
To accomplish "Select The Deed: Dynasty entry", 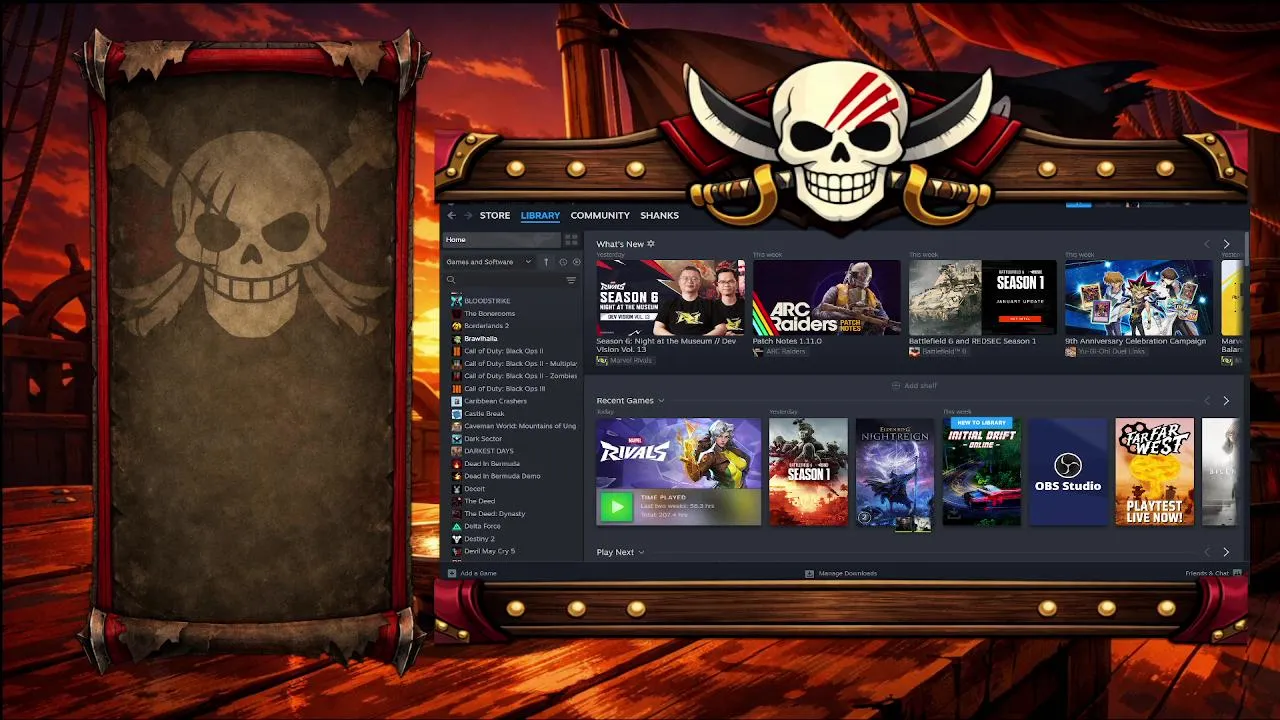I will pyautogui.click(x=495, y=514).
